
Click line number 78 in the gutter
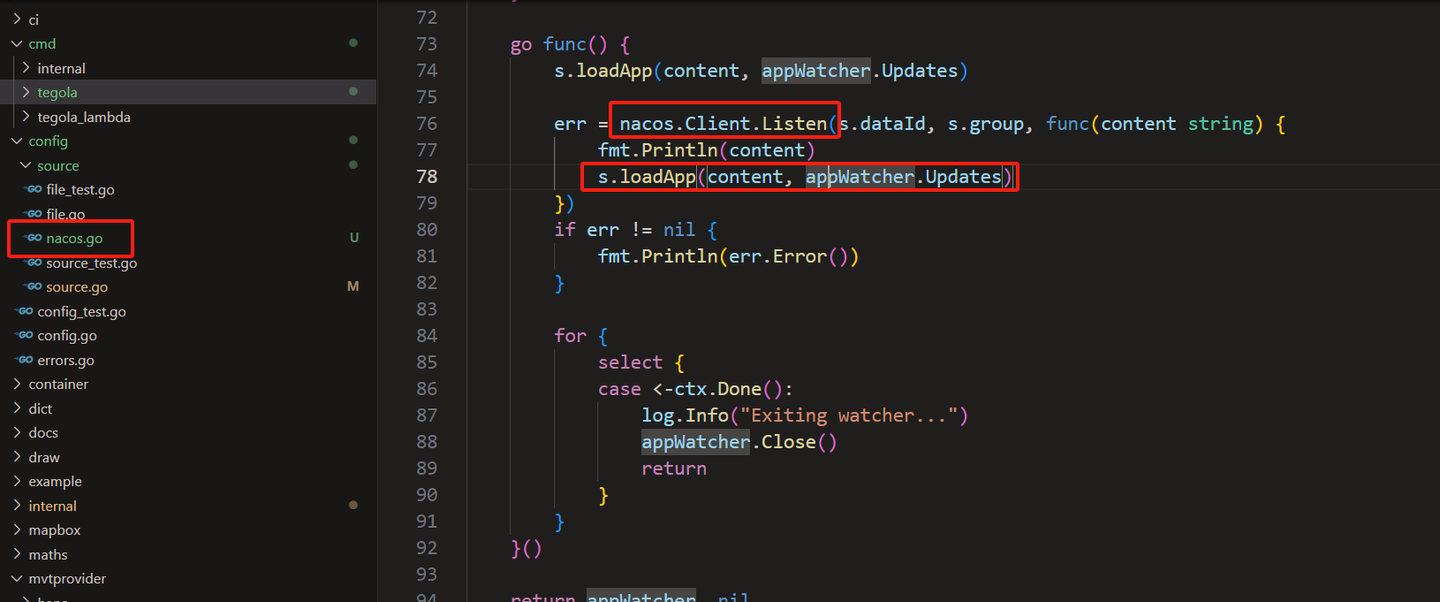426,177
